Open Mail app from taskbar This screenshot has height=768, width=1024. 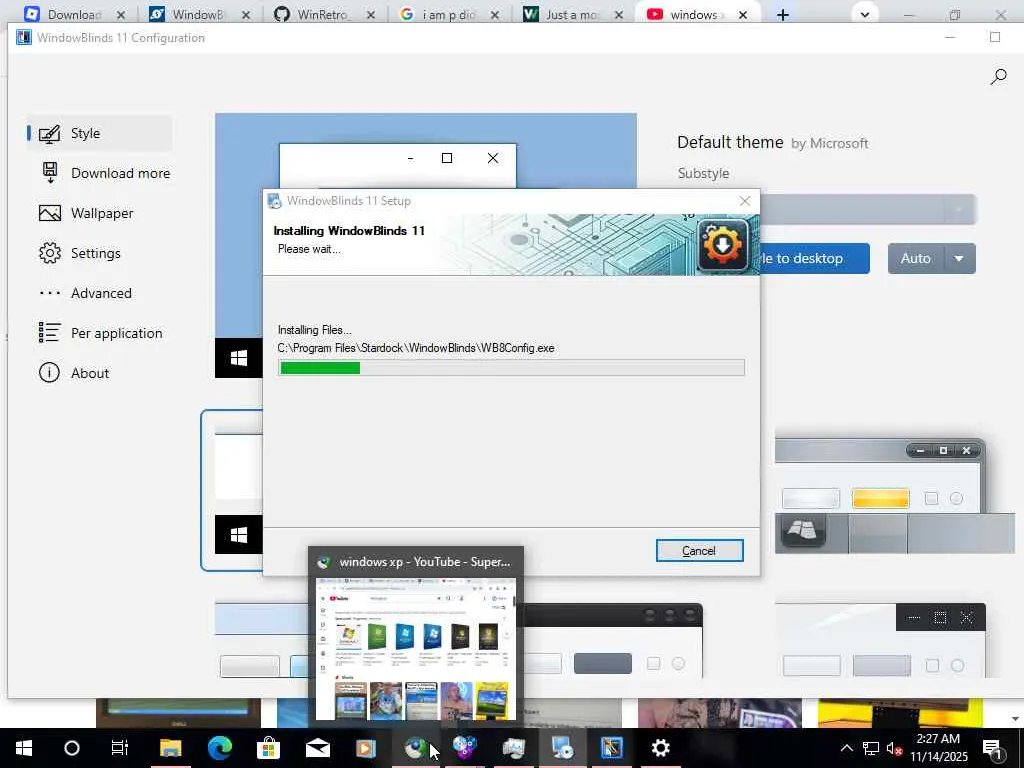pyautogui.click(x=317, y=748)
